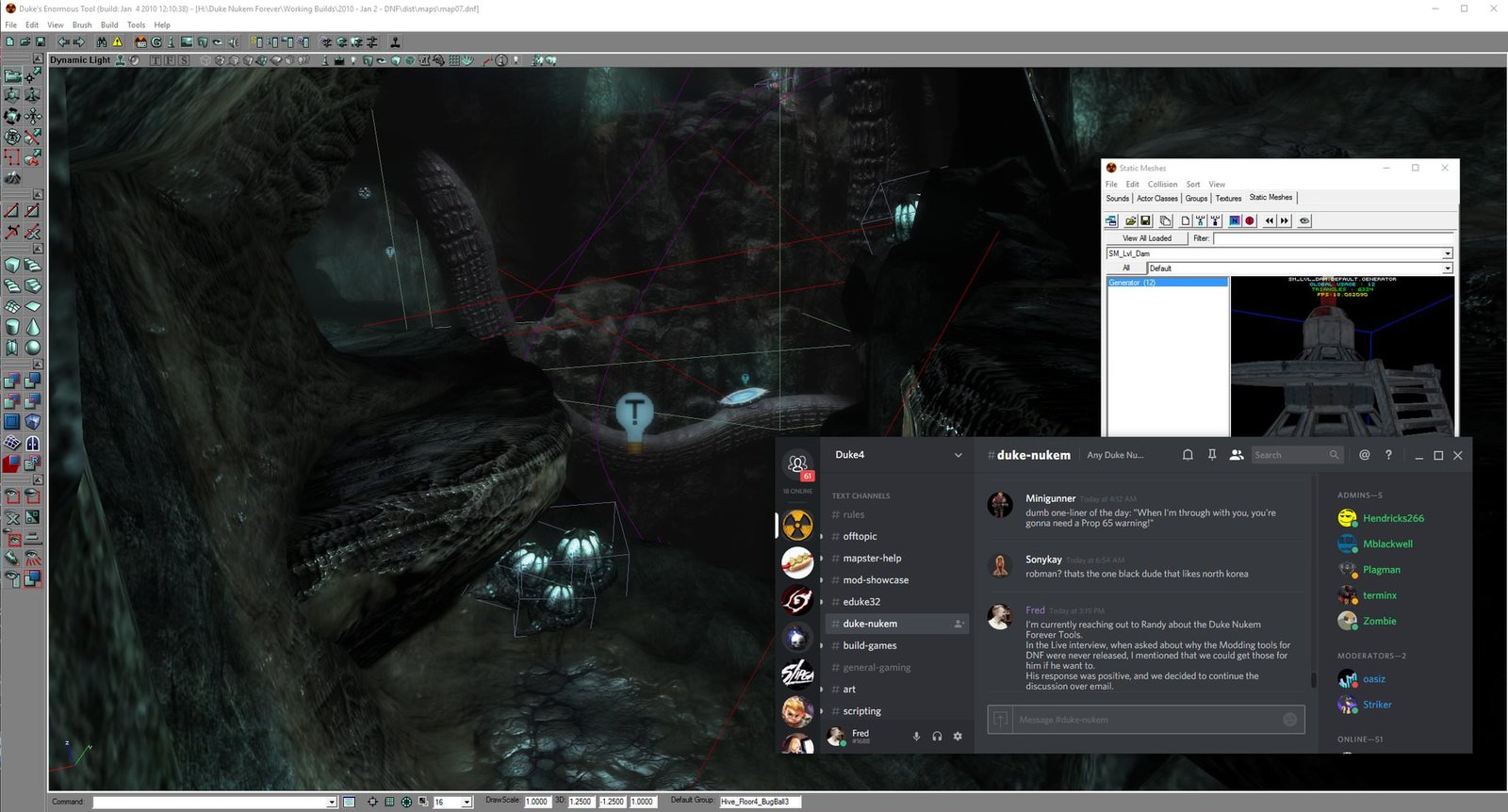This screenshot has width=1508, height=812.
Task: Open the grid size 16 dropdown
Action: coord(467,803)
